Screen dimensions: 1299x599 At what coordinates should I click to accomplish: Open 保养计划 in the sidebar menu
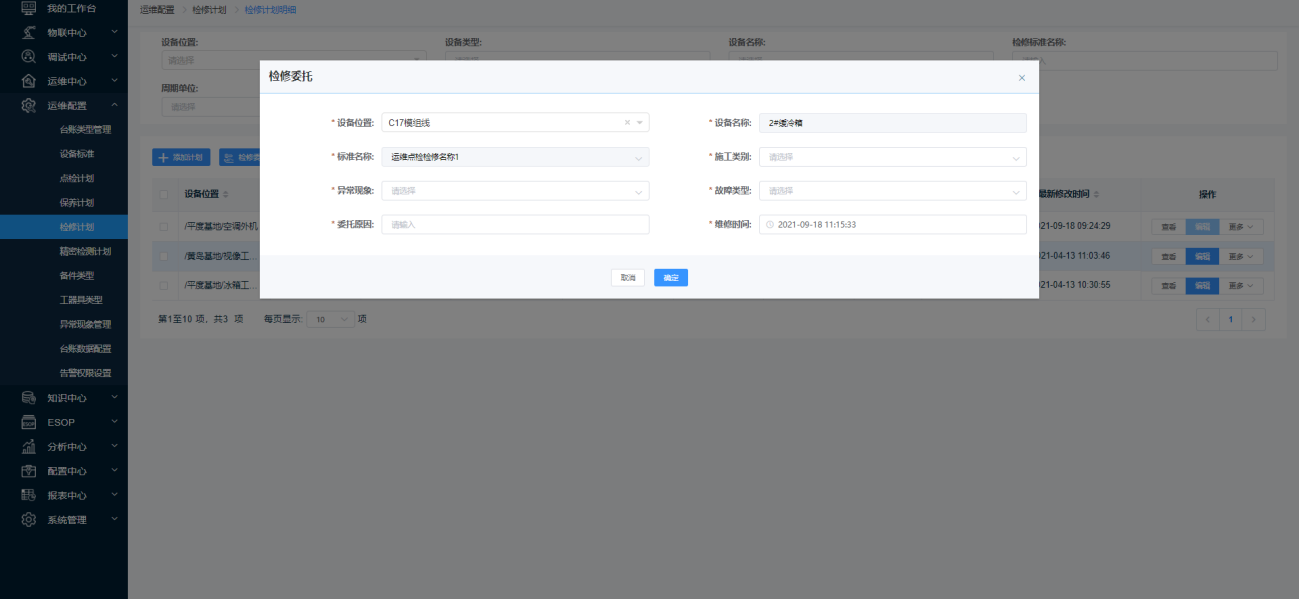[x=77, y=202]
